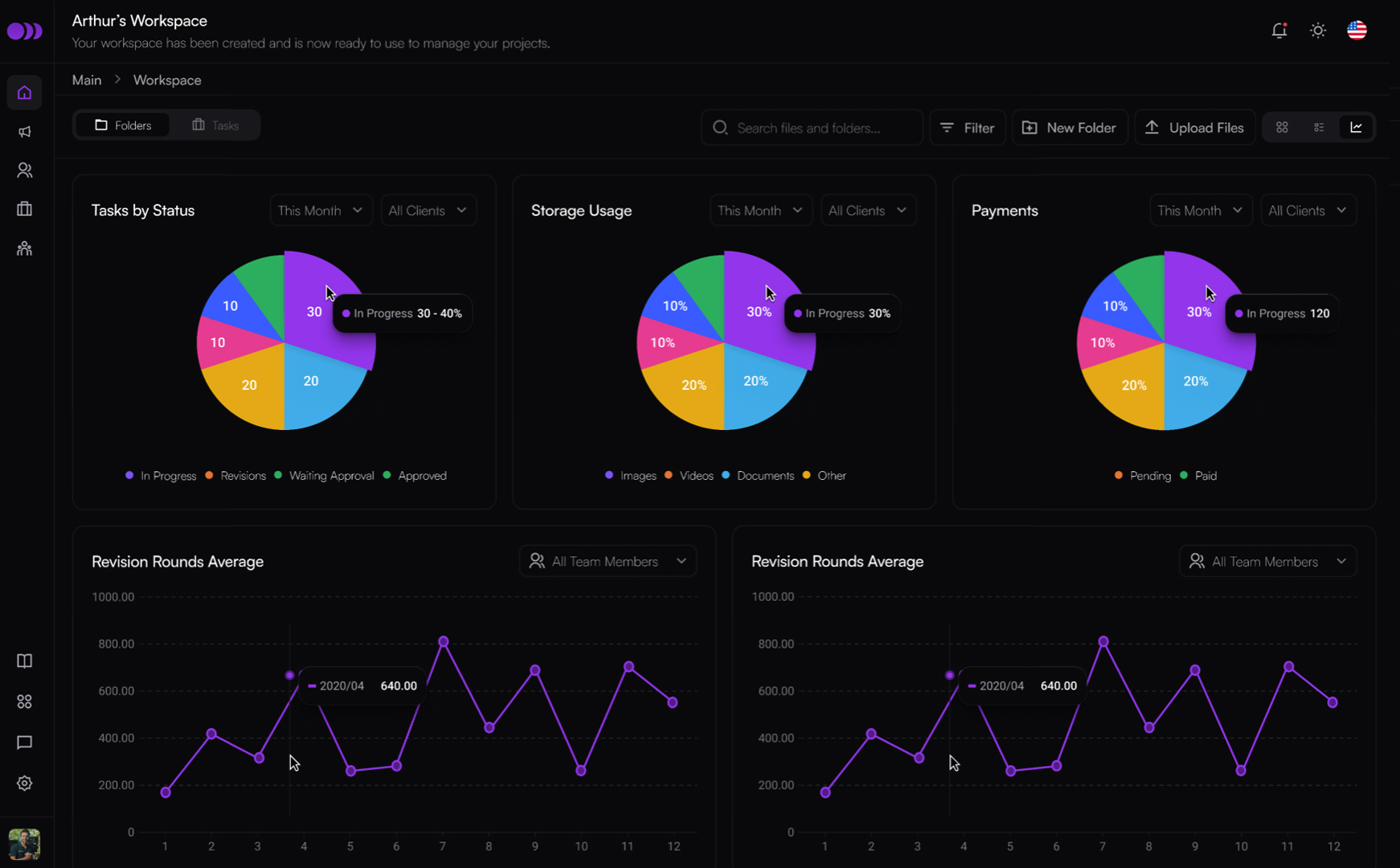
Task: Open the This Month dropdown for Tasks by Status
Action: (321, 210)
